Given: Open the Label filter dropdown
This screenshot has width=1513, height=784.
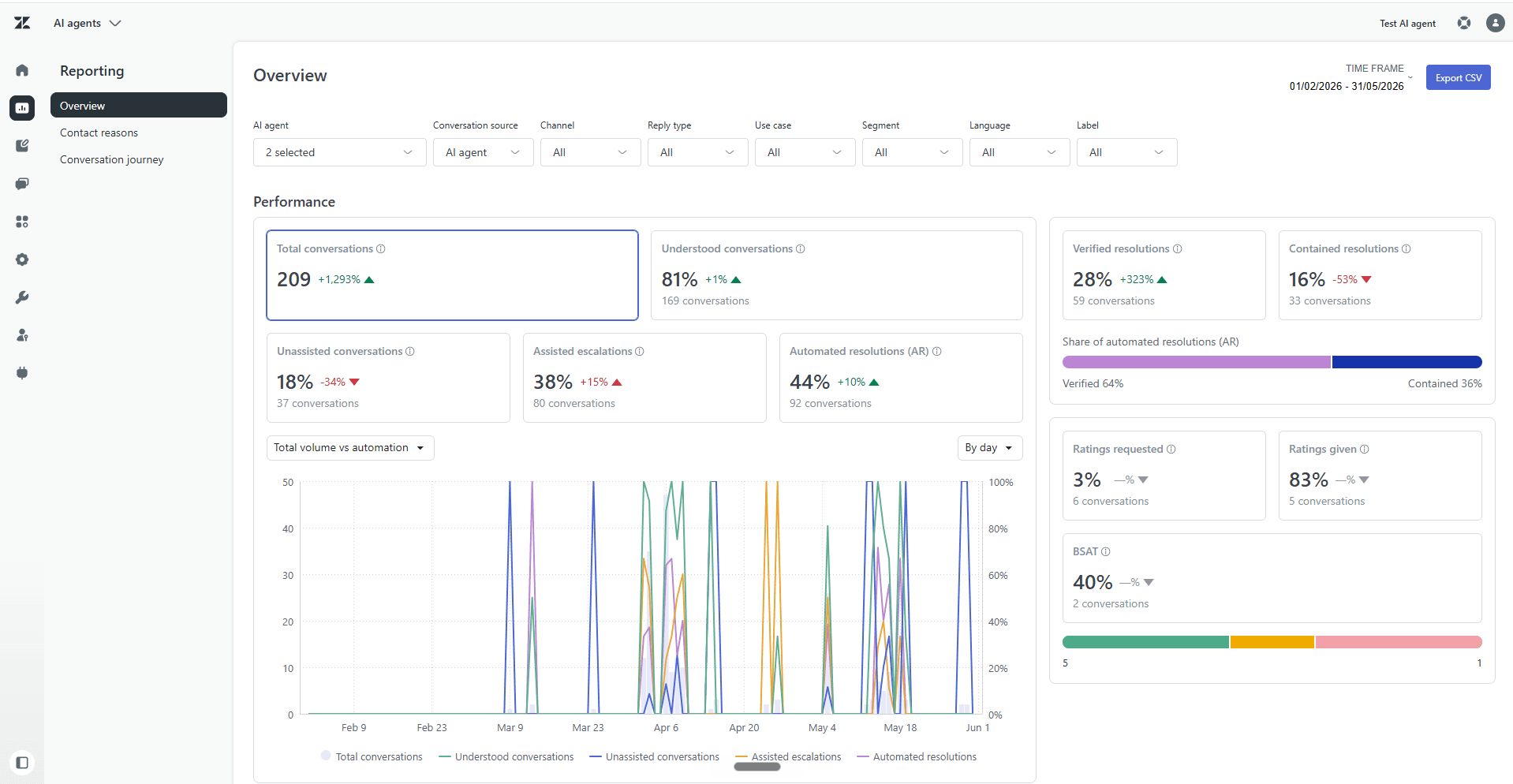Looking at the screenshot, I should tap(1126, 152).
